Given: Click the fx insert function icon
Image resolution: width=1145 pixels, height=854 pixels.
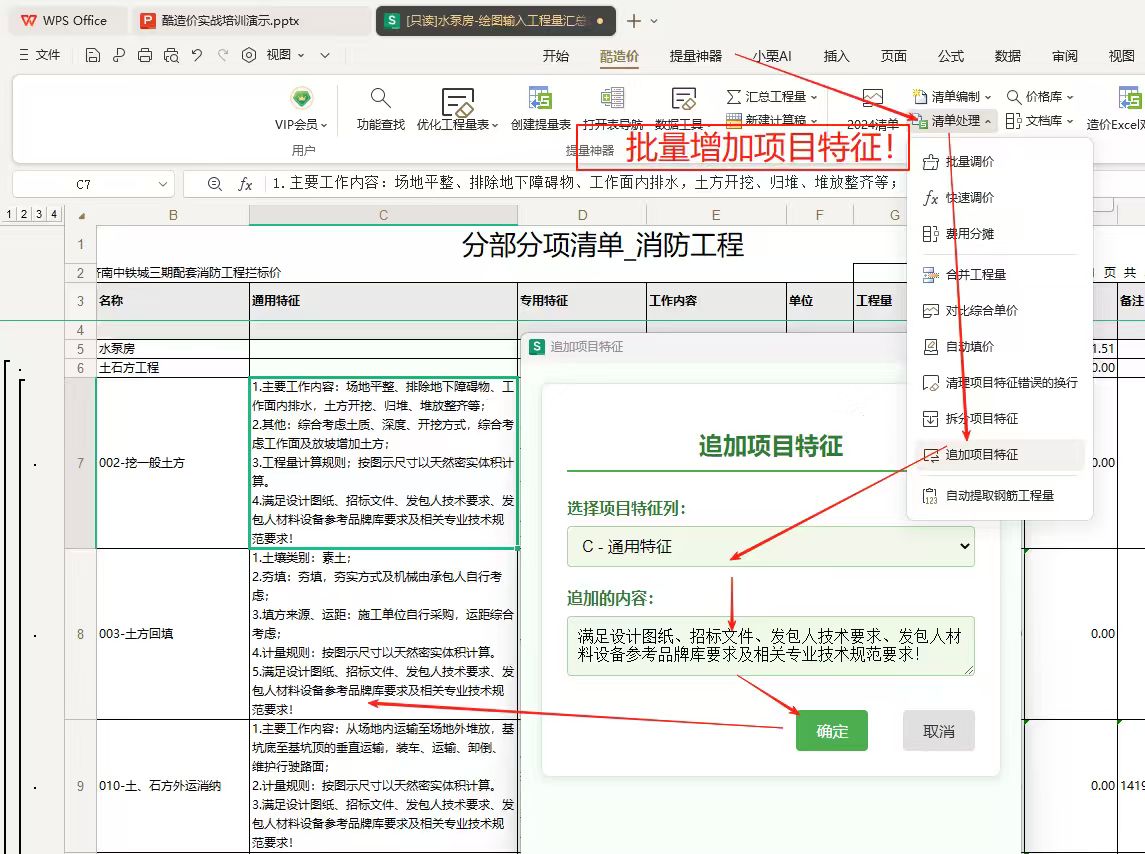Looking at the screenshot, I should tap(245, 184).
